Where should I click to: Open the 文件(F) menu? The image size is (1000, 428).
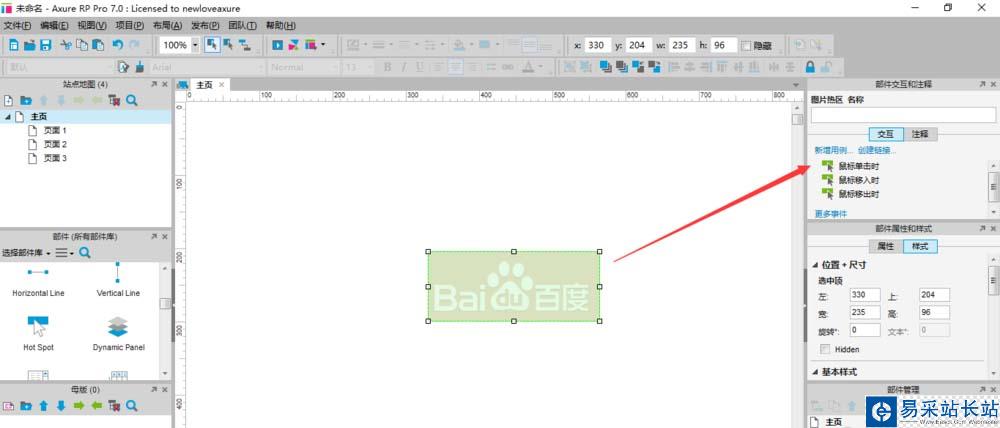[17, 26]
